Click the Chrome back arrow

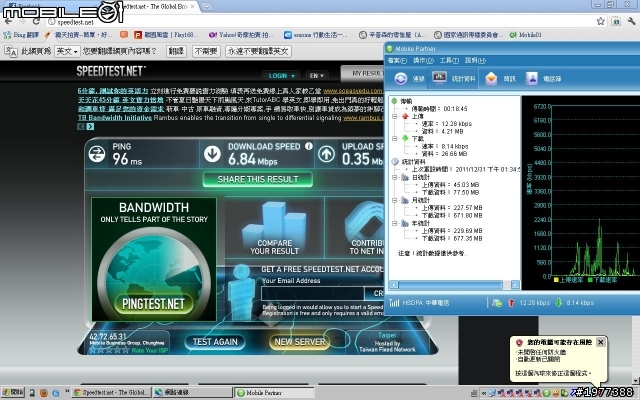pyautogui.click(x=8, y=21)
